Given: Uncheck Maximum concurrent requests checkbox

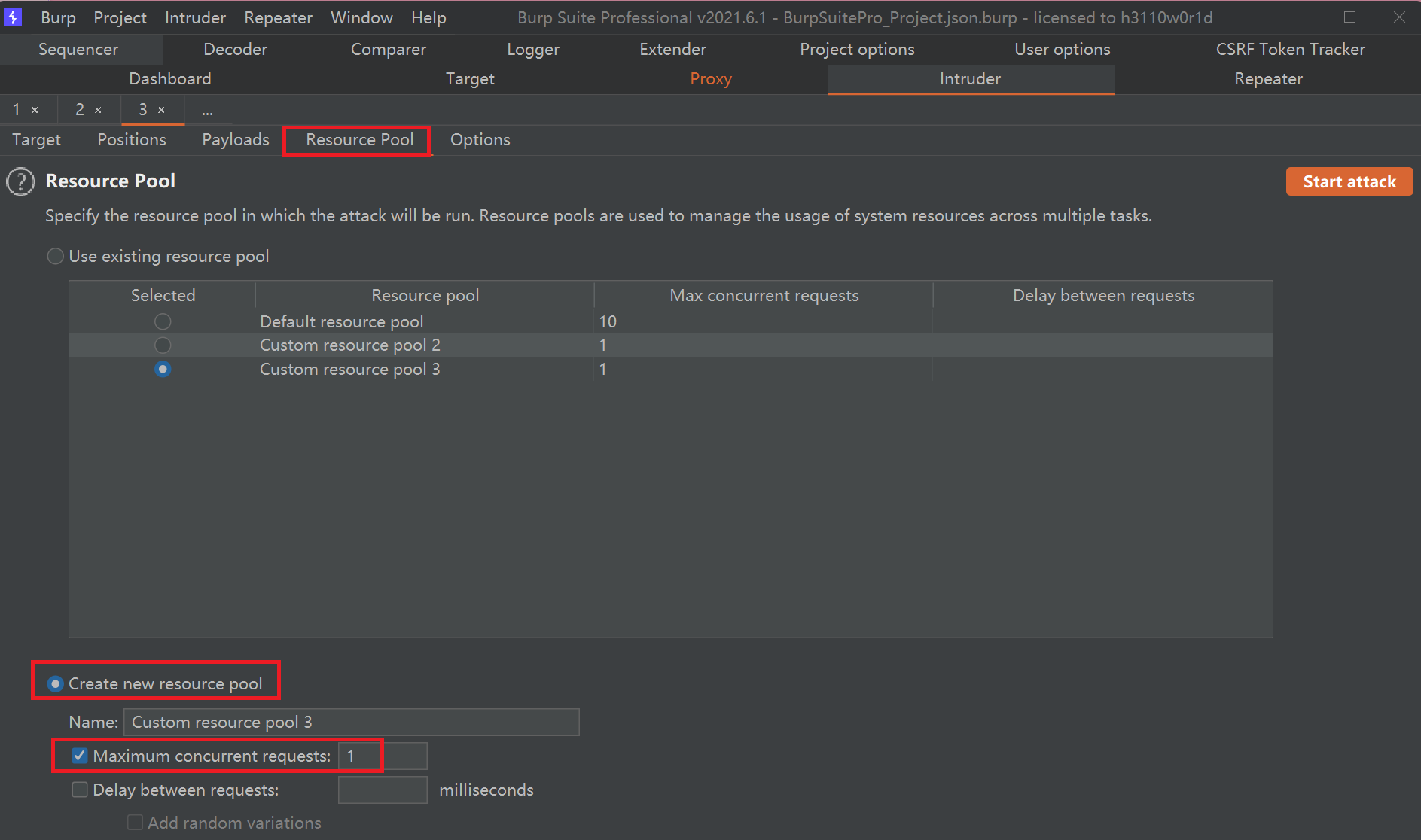Looking at the screenshot, I should (80, 756).
